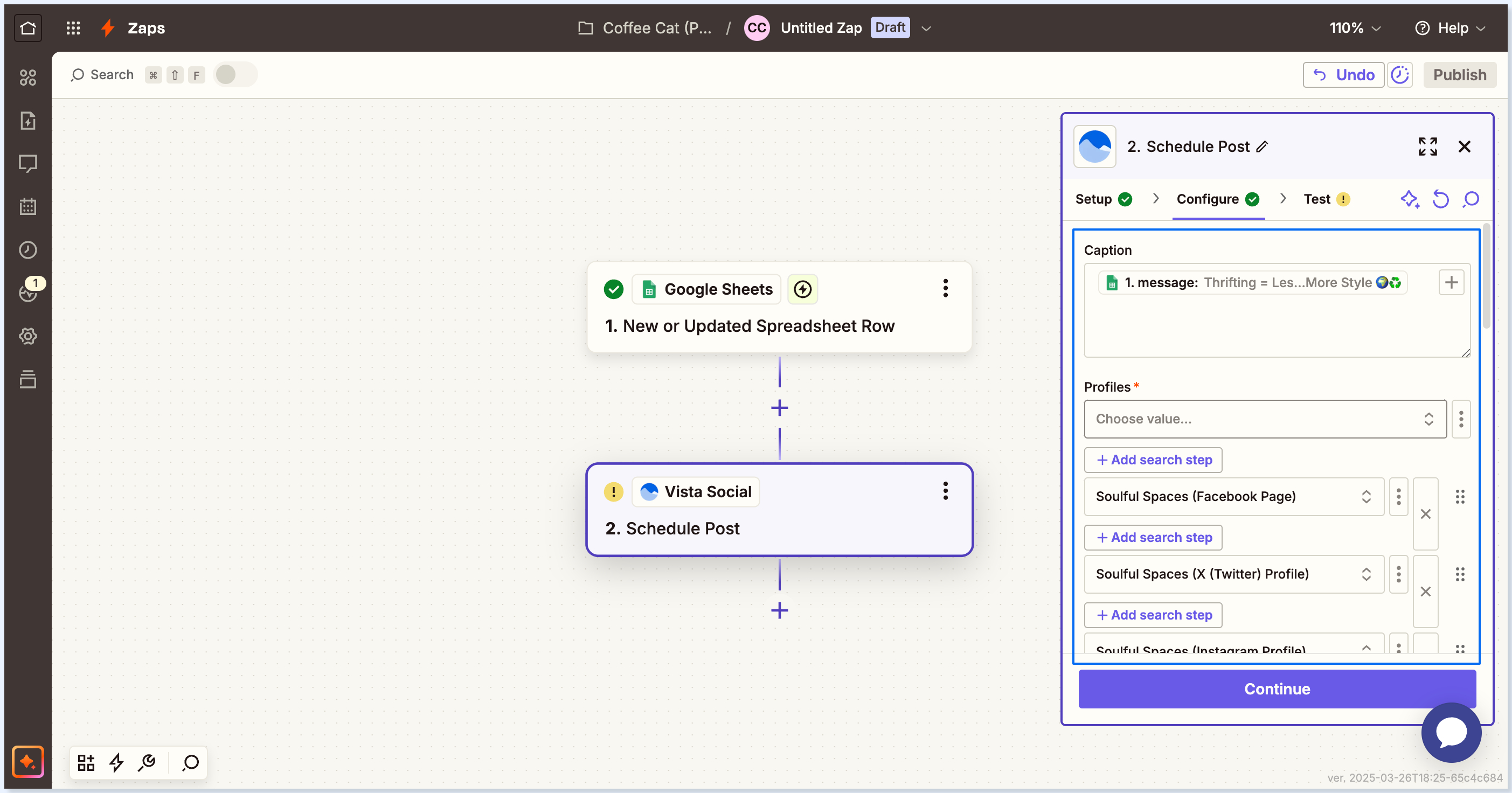Open the 110% zoom dropdown
1512x793 pixels.
coord(1355,27)
